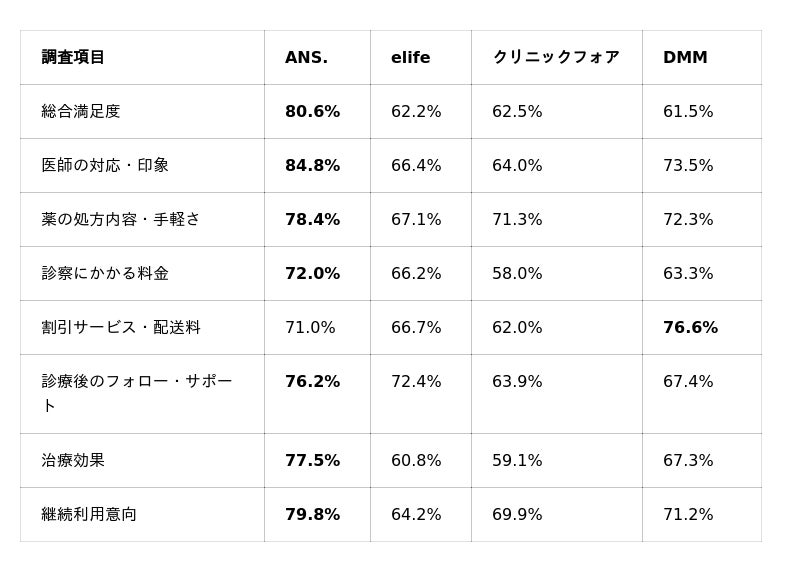The image size is (800, 572).
Task: Select the 総合満足度 row label
Action: pyautogui.click(x=81, y=111)
